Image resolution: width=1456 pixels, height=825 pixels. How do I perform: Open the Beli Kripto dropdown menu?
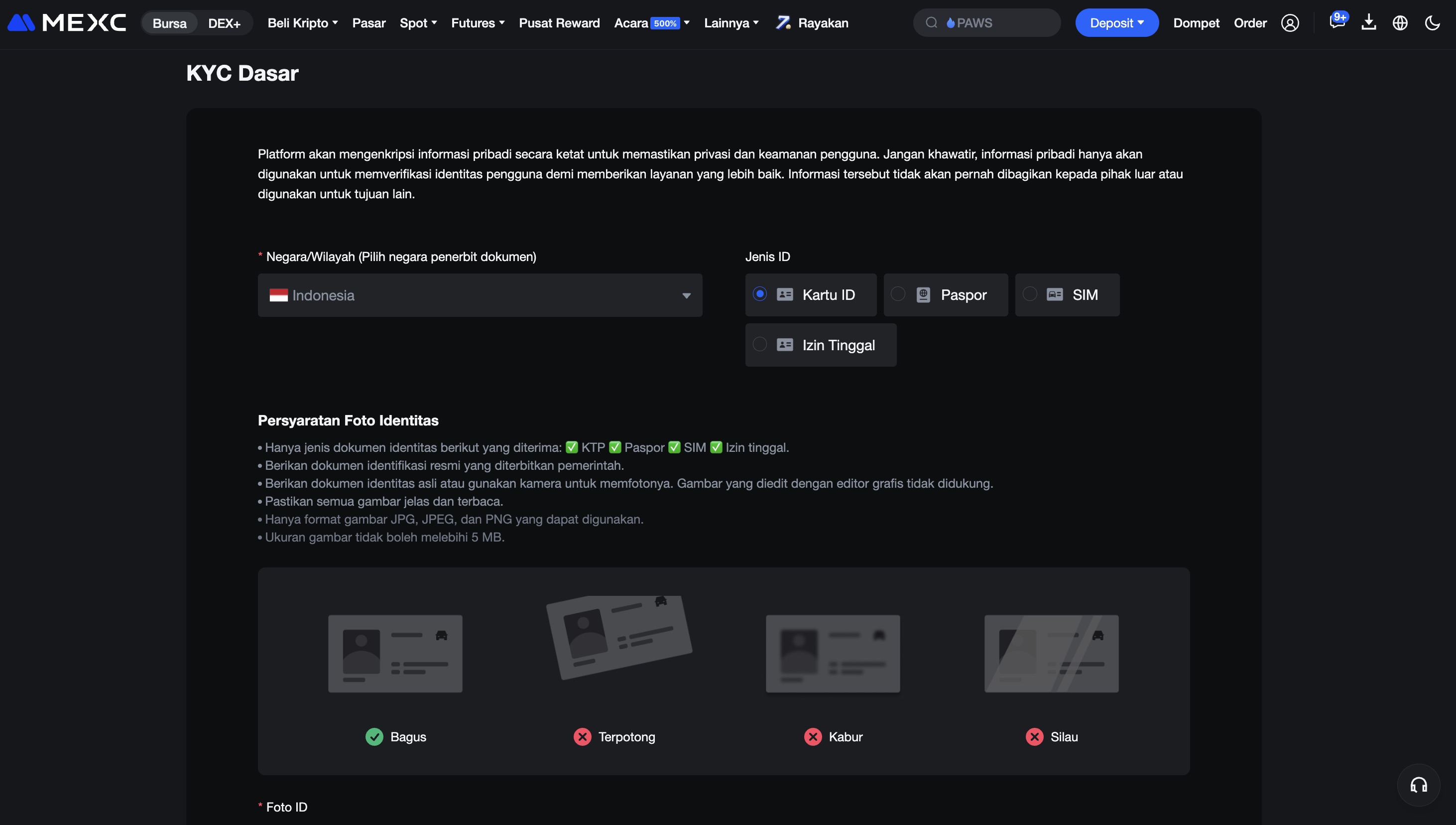point(302,23)
